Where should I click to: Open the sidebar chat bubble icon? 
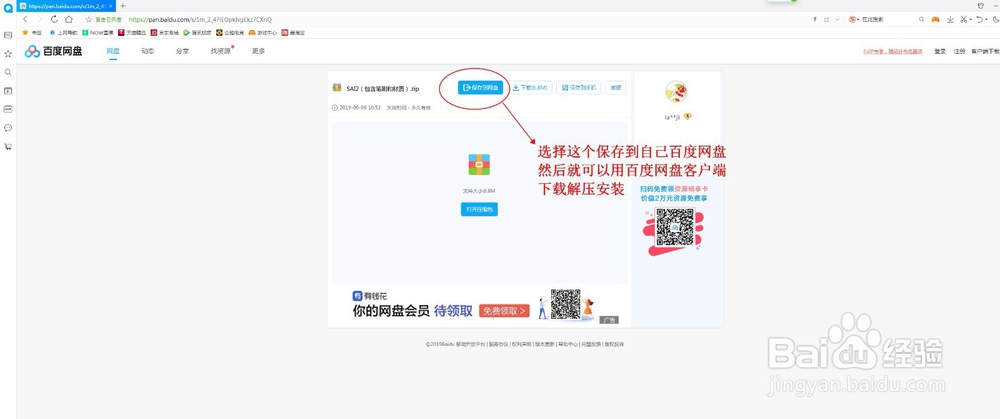click(x=8, y=128)
